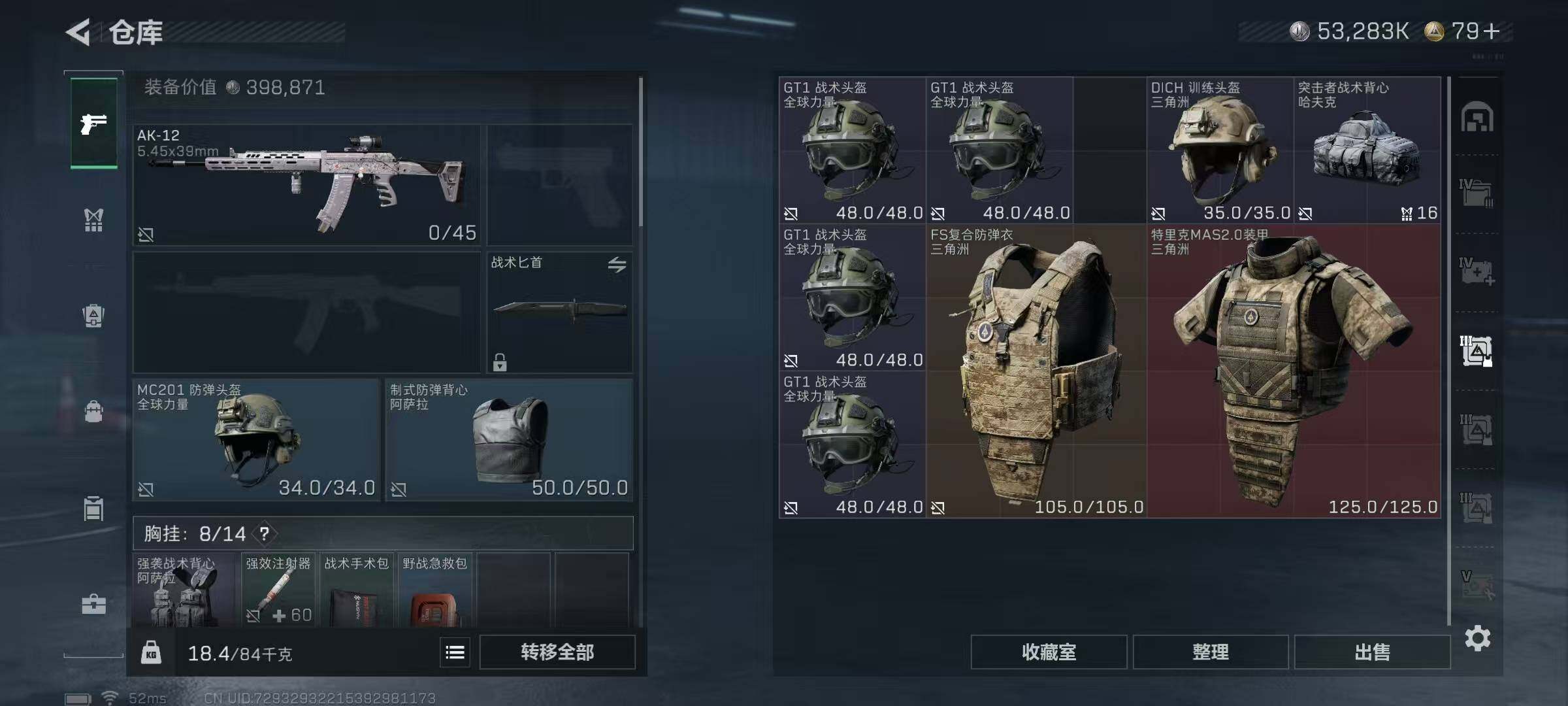Image resolution: width=1568 pixels, height=706 pixels.
Task: Open the 收藏室 collection room
Action: 1049,652
